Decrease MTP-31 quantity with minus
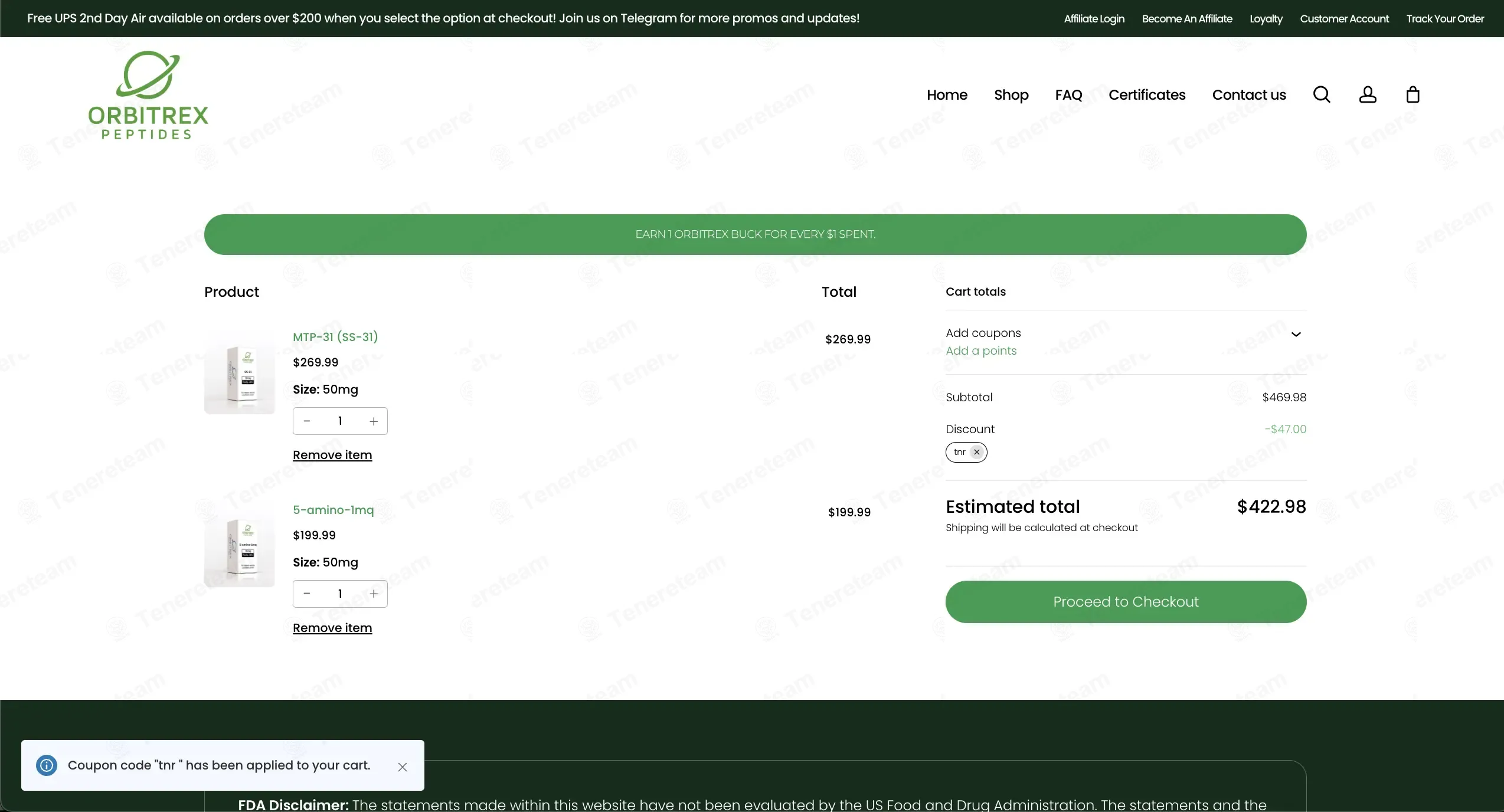 coord(307,421)
